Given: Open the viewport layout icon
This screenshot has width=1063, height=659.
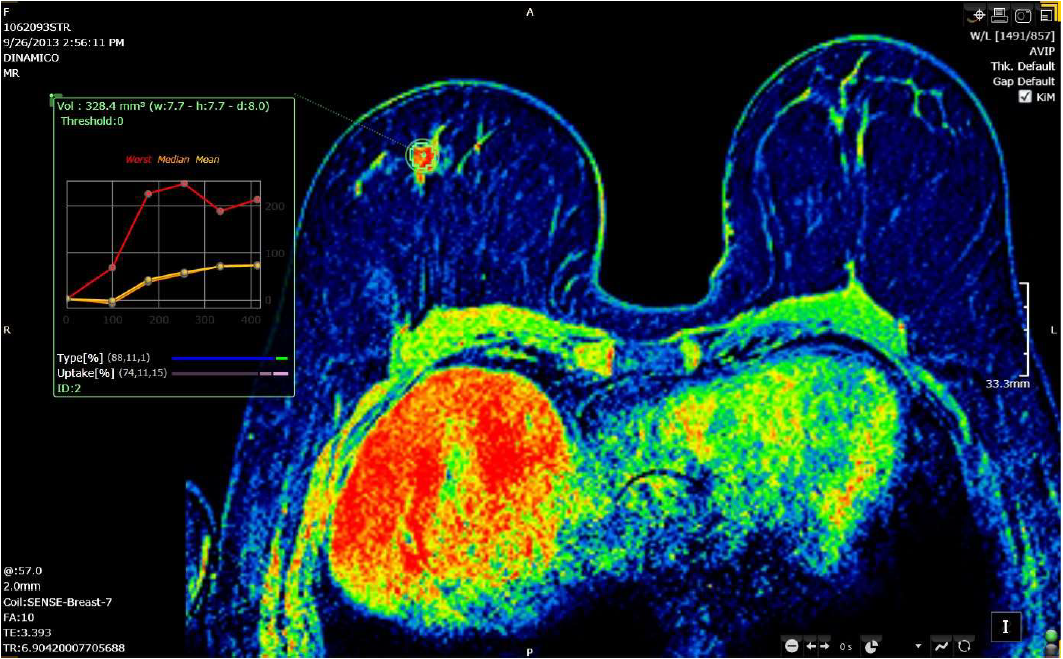Looking at the screenshot, I should point(1047,14).
